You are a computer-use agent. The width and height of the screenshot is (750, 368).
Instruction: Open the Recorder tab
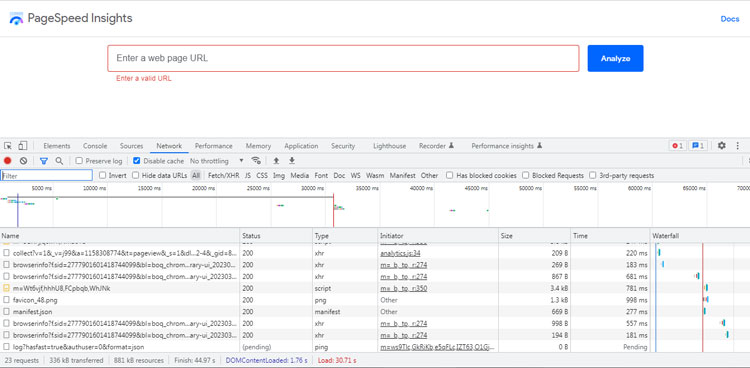(436, 146)
